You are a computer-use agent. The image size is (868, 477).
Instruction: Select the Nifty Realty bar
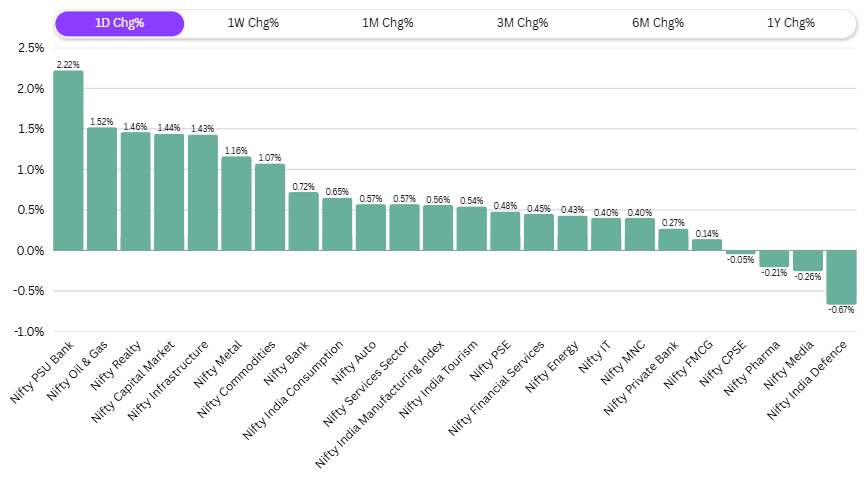click(135, 191)
